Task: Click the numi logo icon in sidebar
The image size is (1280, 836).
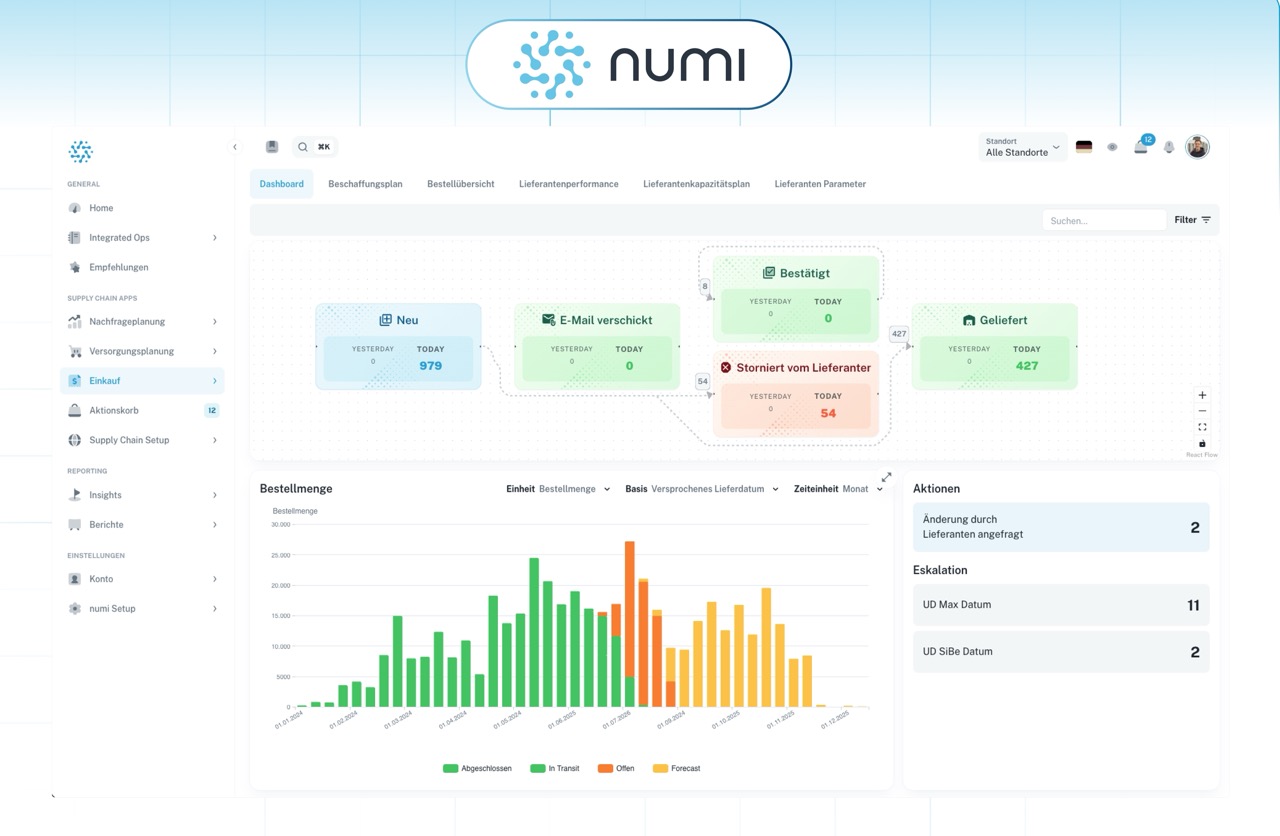Action: click(80, 152)
